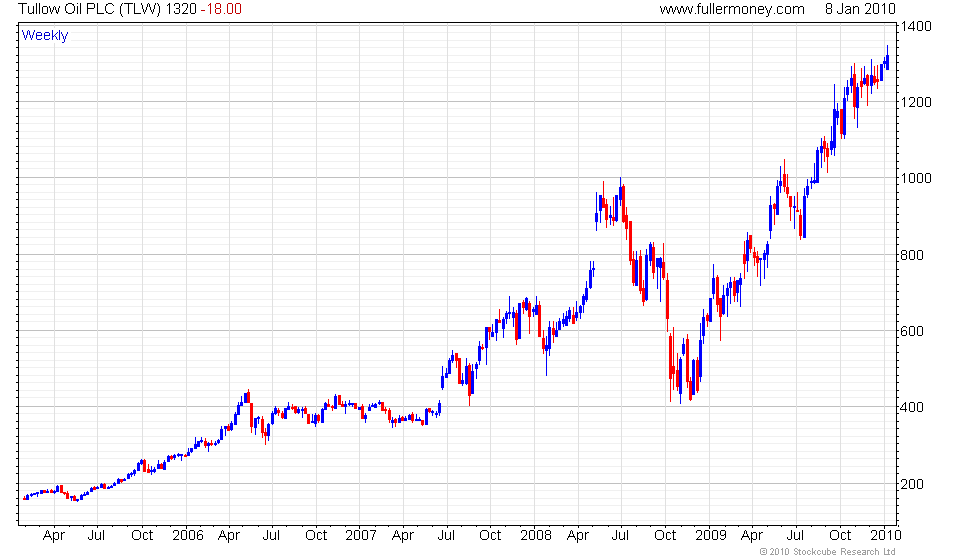This screenshot has height=560, width=980.
Task: Click the 1000 price axis label
Action: [x=916, y=178]
